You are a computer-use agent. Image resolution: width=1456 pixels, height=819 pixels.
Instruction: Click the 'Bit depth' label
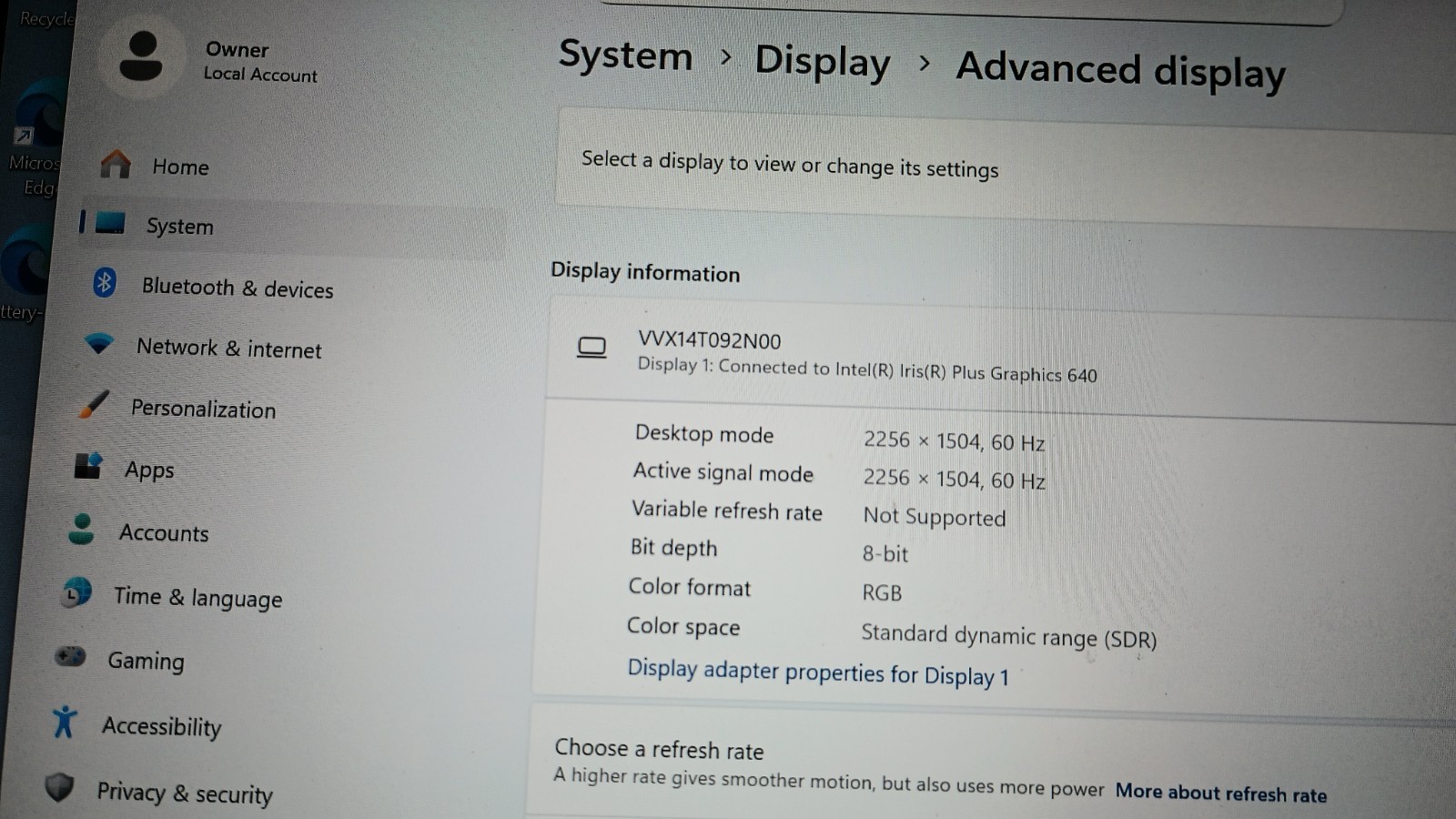(x=673, y=548)
